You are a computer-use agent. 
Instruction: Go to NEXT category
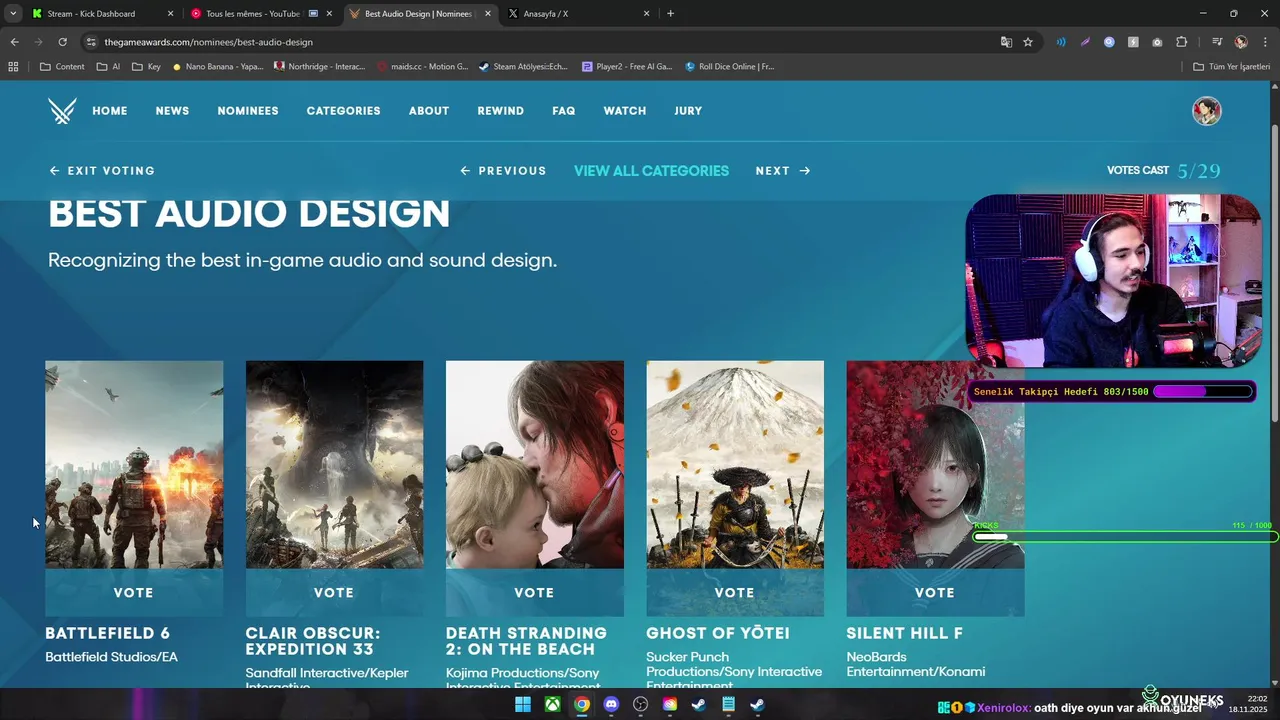pyautogui.click(x=783, y=171)
